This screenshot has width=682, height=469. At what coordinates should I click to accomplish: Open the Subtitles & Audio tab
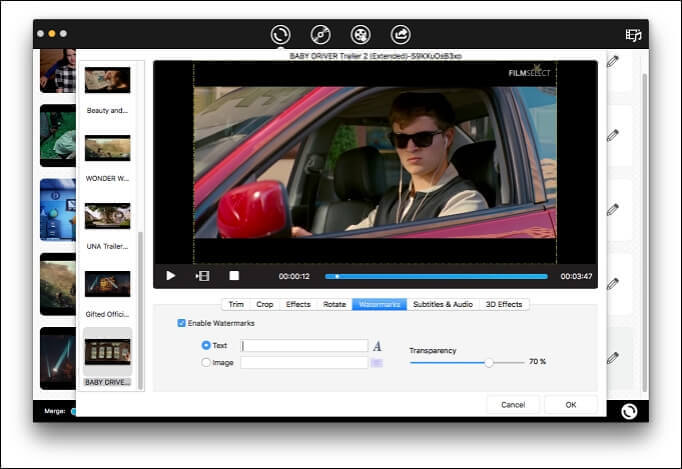click(443, 304)
